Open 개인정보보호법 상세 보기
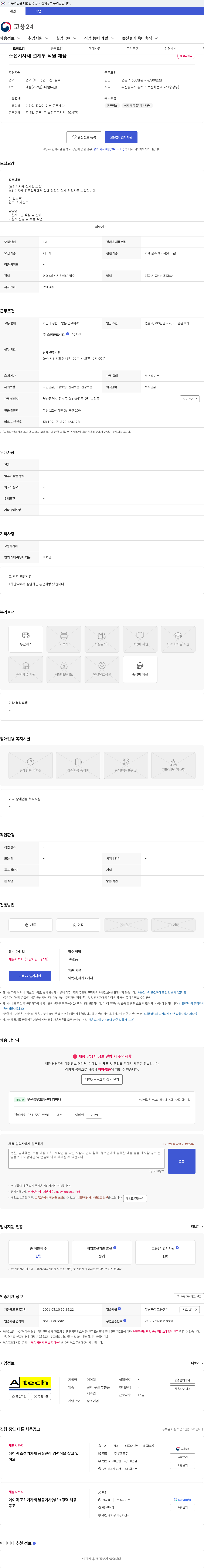The image size is (204, 1568). (102, 1079)
